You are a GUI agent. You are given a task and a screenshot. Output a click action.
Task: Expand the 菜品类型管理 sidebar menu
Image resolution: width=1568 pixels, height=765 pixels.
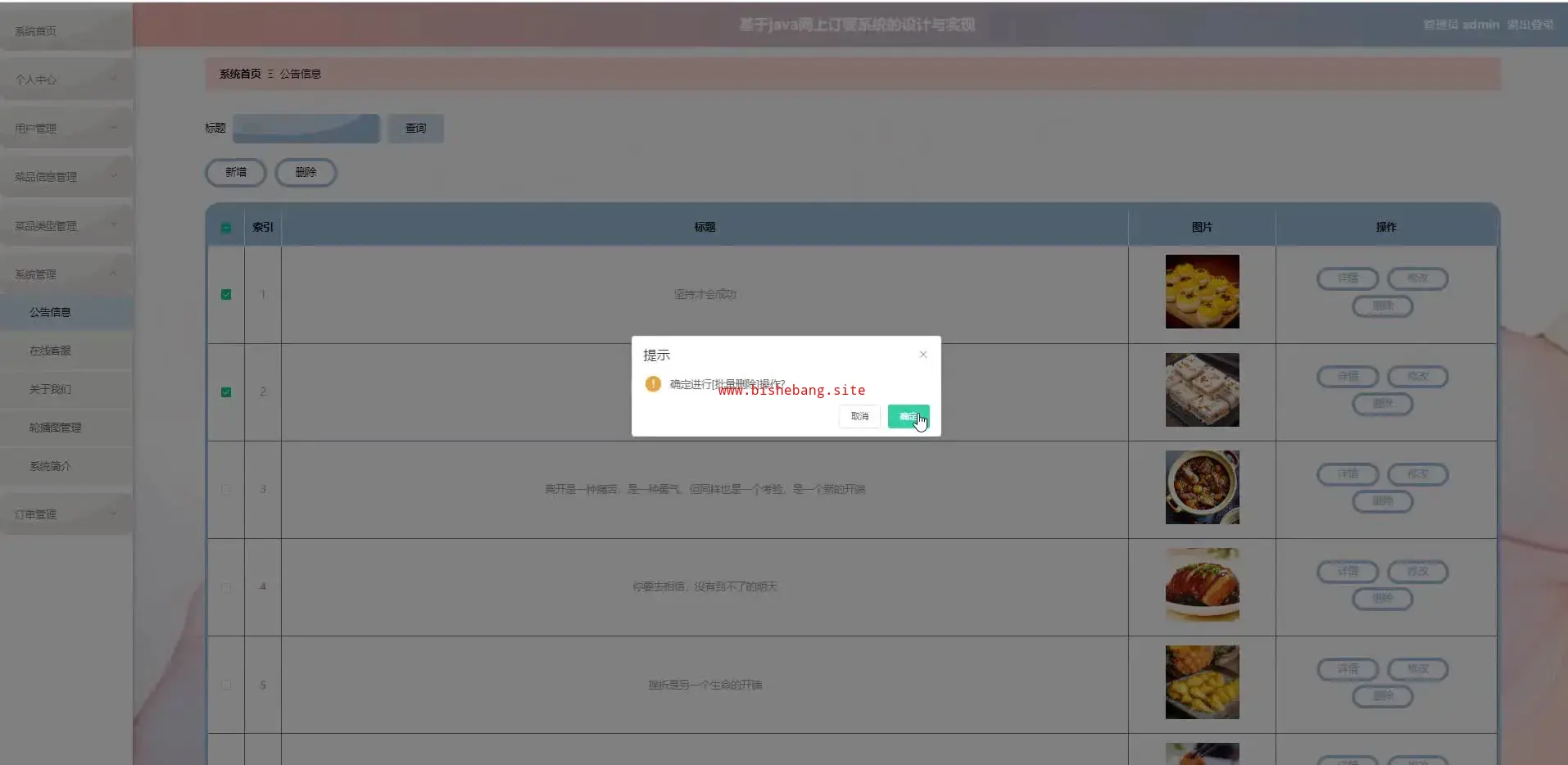click(66, 226)
